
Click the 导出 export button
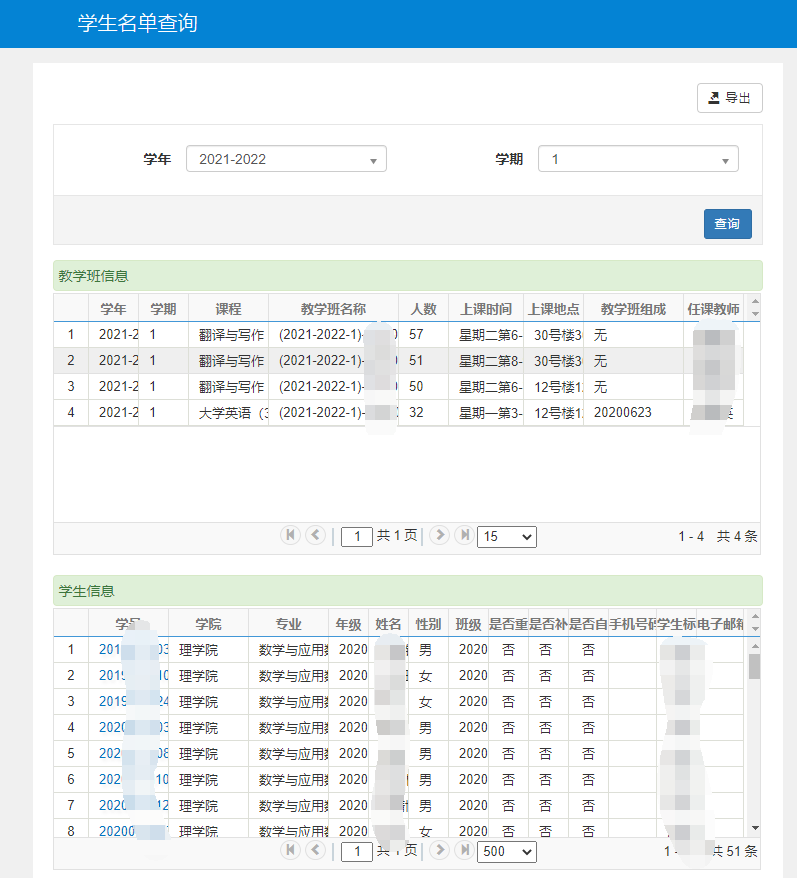729,98
